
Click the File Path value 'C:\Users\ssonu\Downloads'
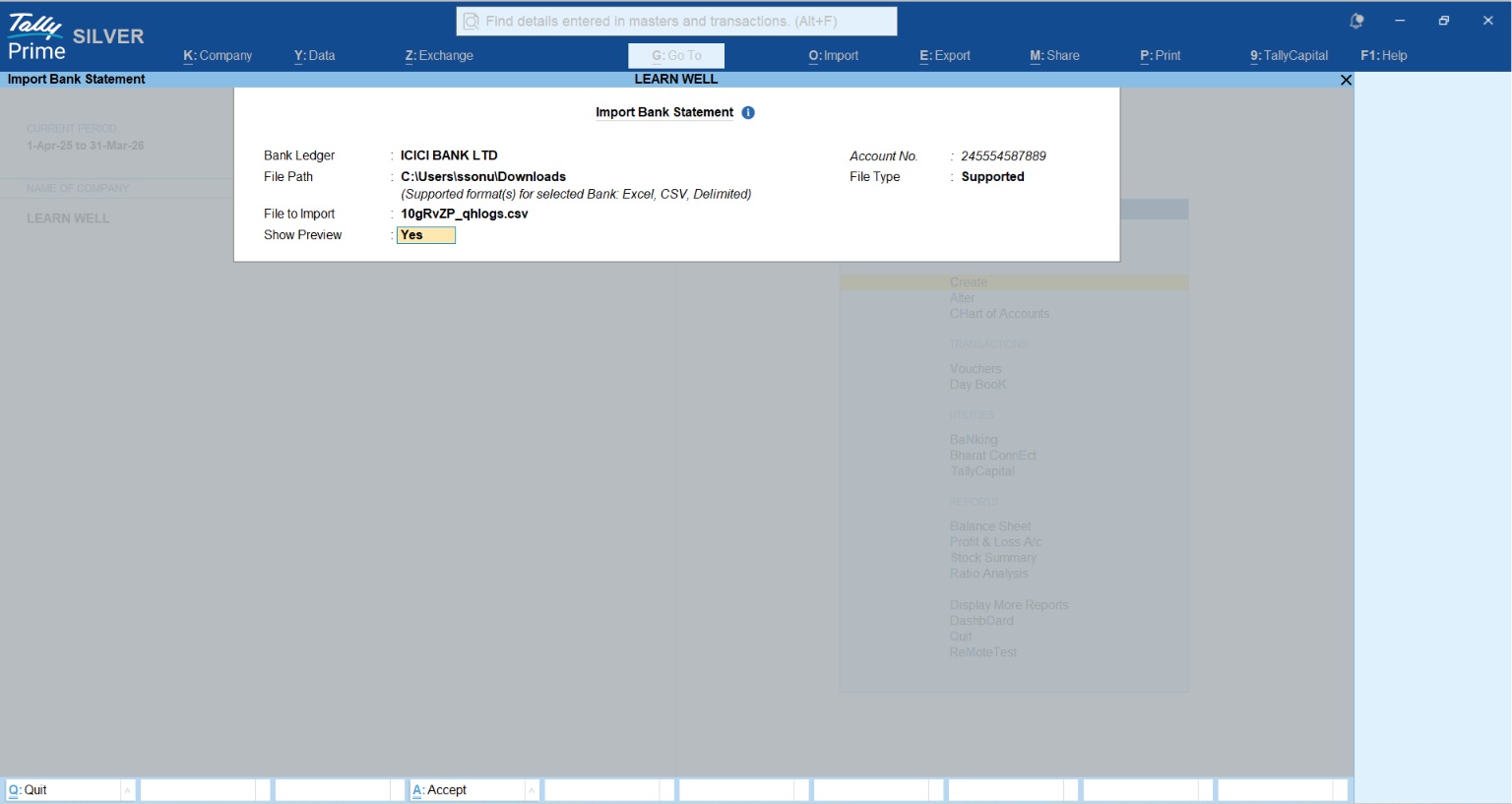point(483,177)
